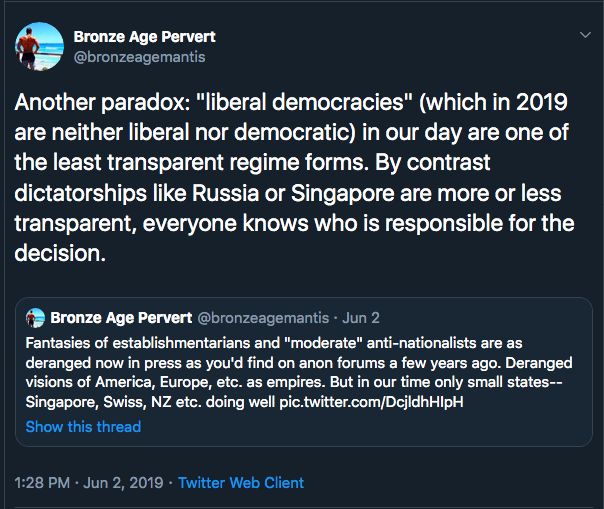Click "Show this thread"
Image resolution: width=604 pixels, height=509 pixels.
click(83, 427)
